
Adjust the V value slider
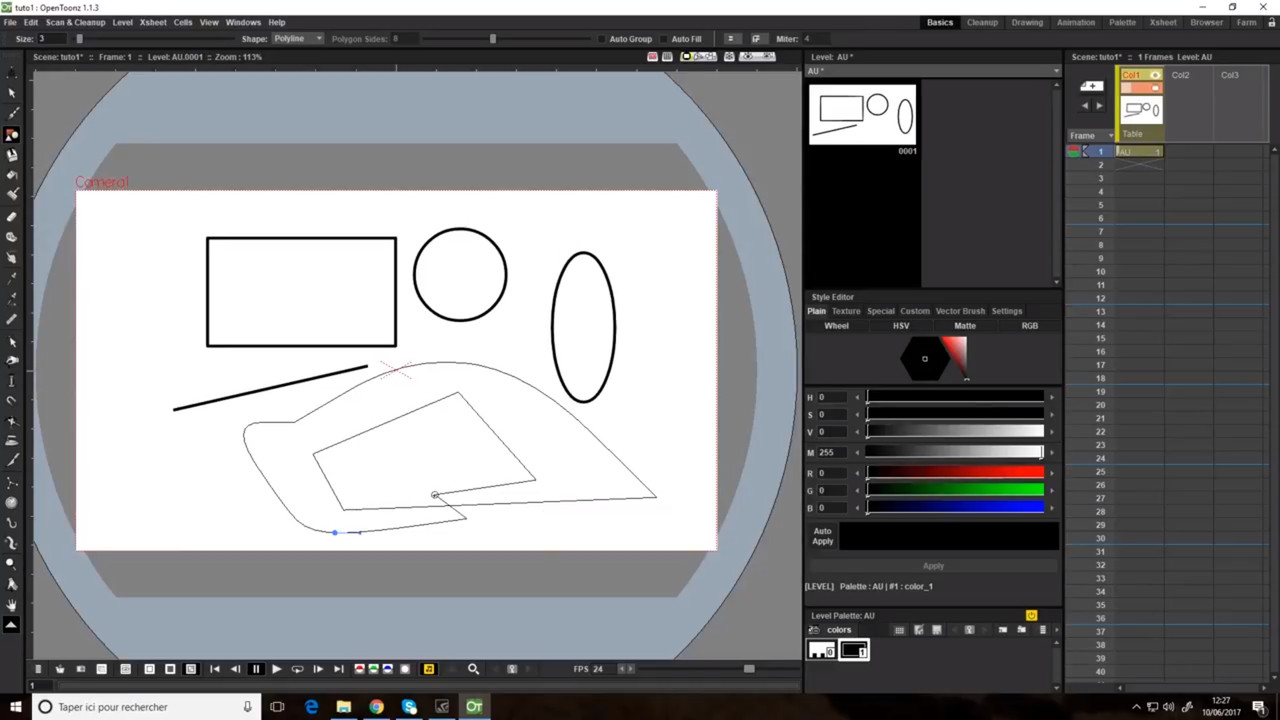[x=955, y=432]
